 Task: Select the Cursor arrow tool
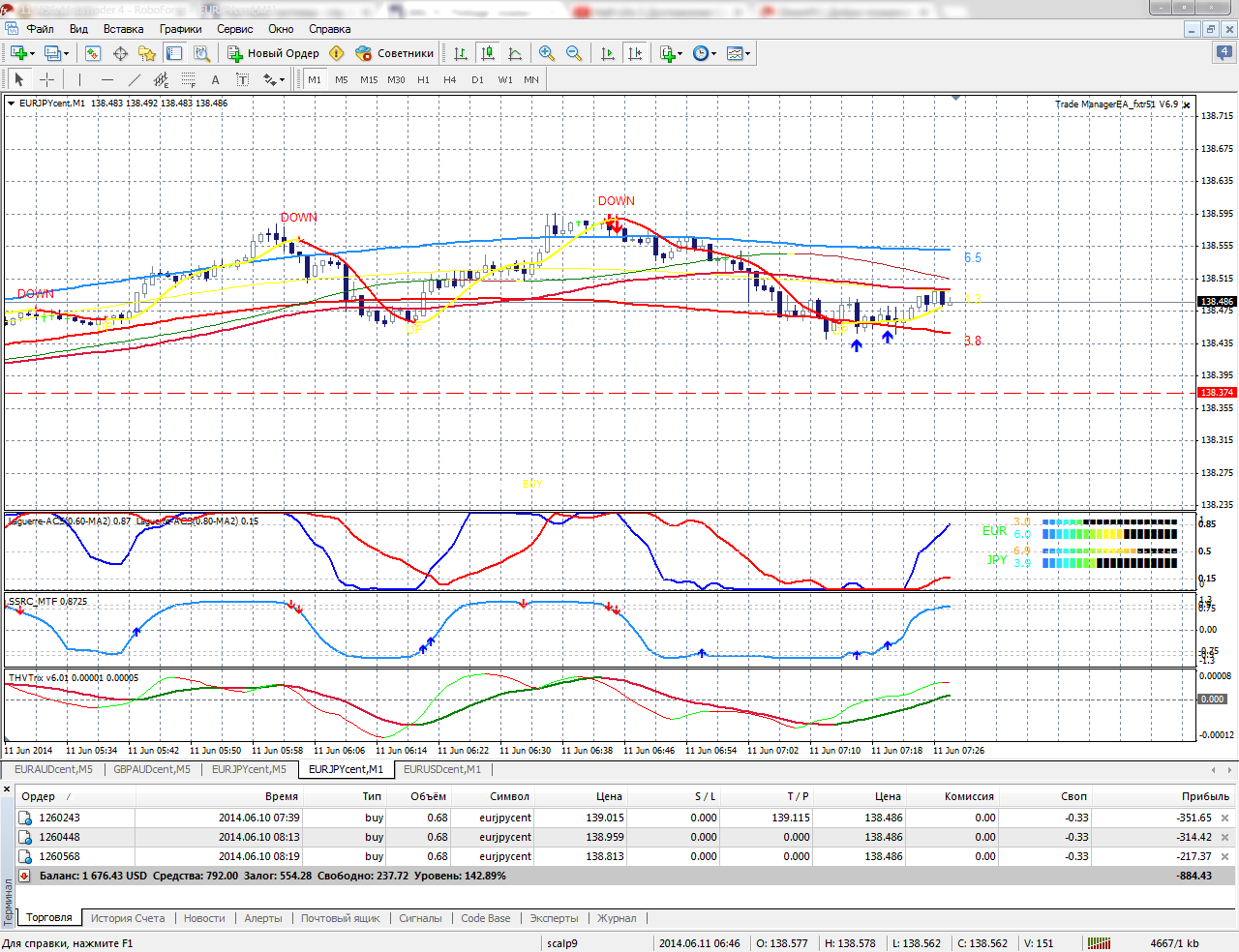[x=18, y=79]
